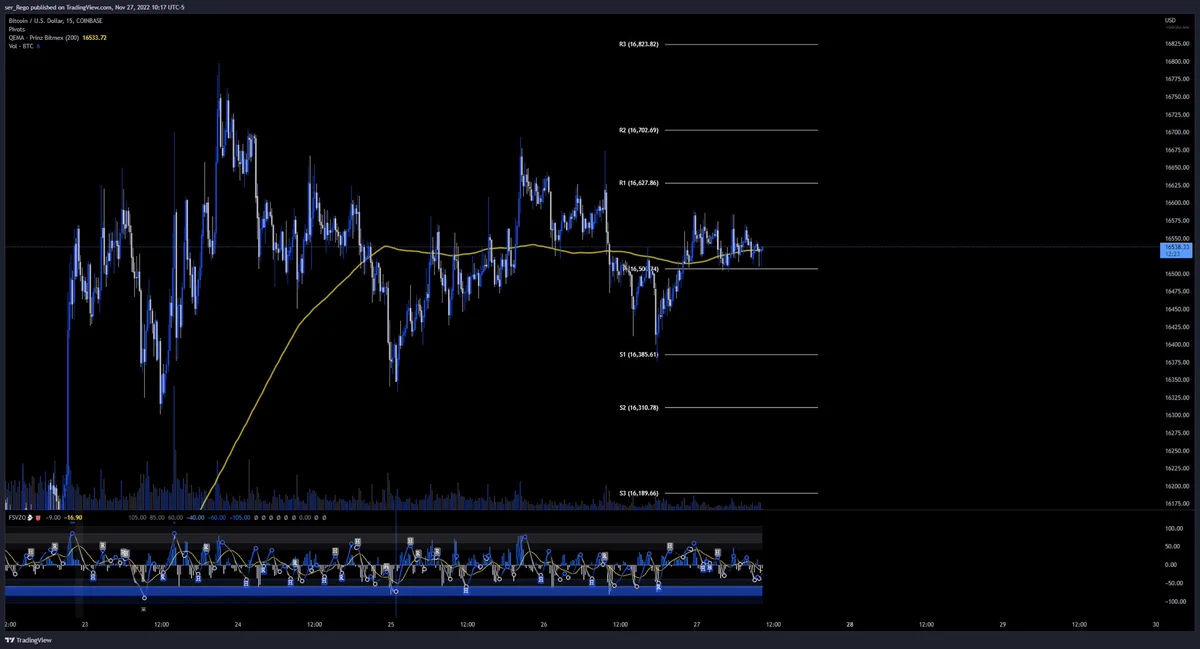
Task: Click the TradingView logo at bottom left
Action: click(29, 640)
